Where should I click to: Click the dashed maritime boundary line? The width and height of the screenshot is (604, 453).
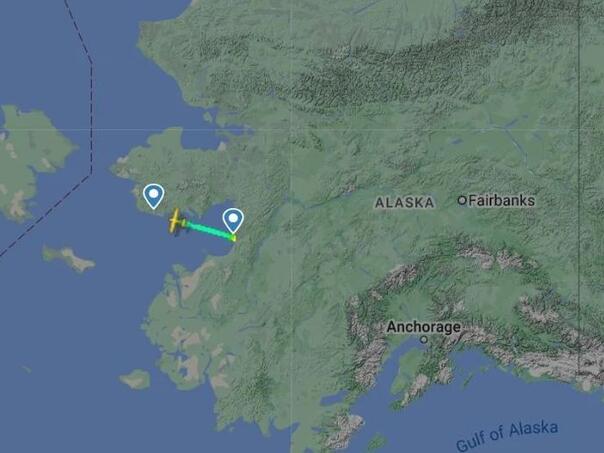point(91,116)
